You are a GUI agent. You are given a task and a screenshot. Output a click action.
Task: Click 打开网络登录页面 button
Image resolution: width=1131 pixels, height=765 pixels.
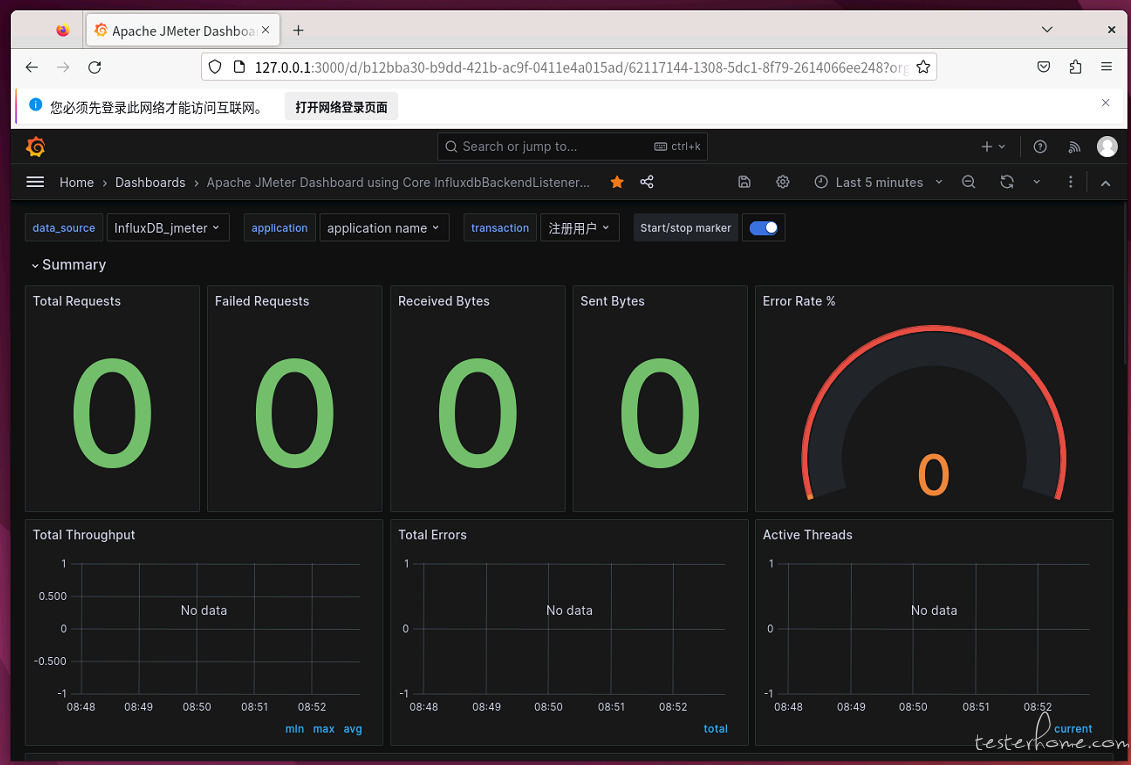click(341, 107)
